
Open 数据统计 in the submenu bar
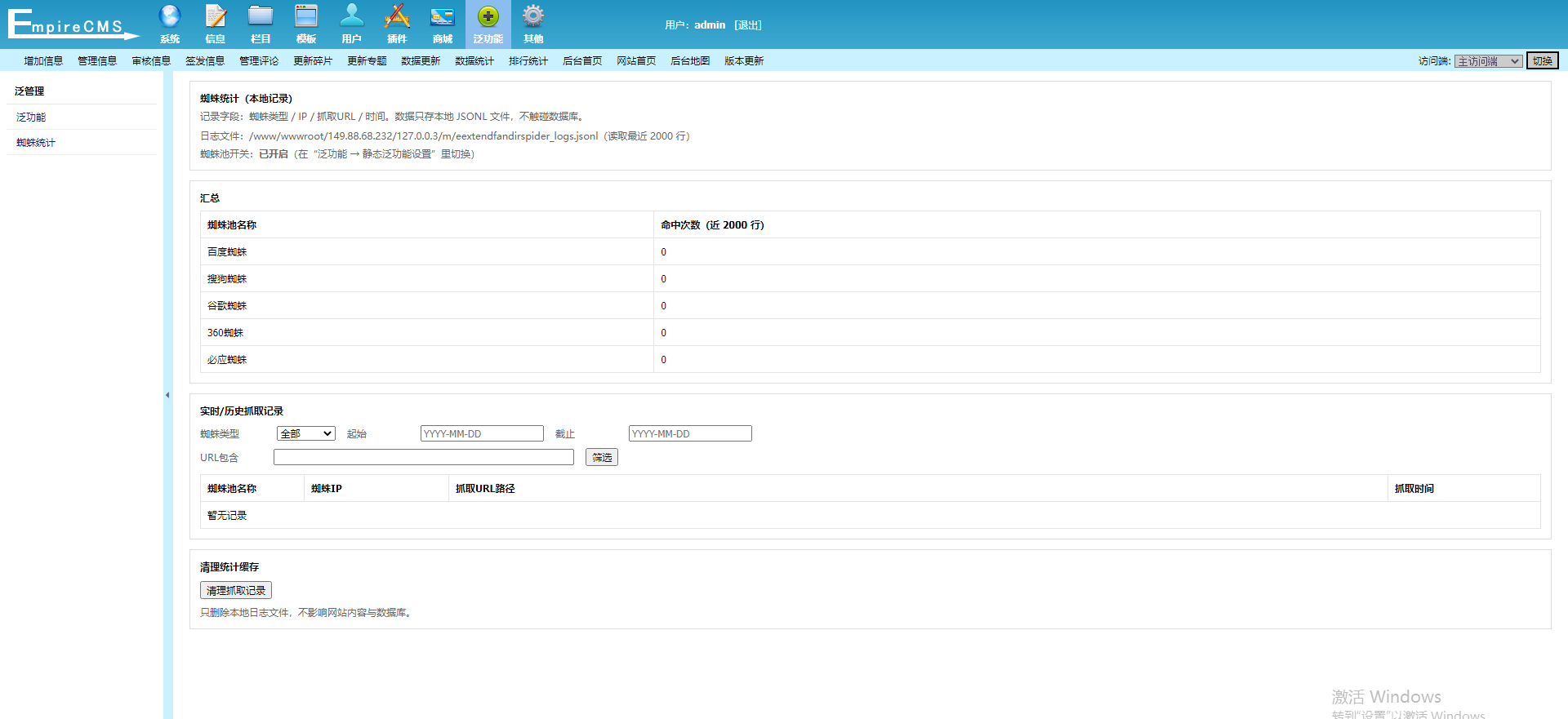[x=474, y=61]
